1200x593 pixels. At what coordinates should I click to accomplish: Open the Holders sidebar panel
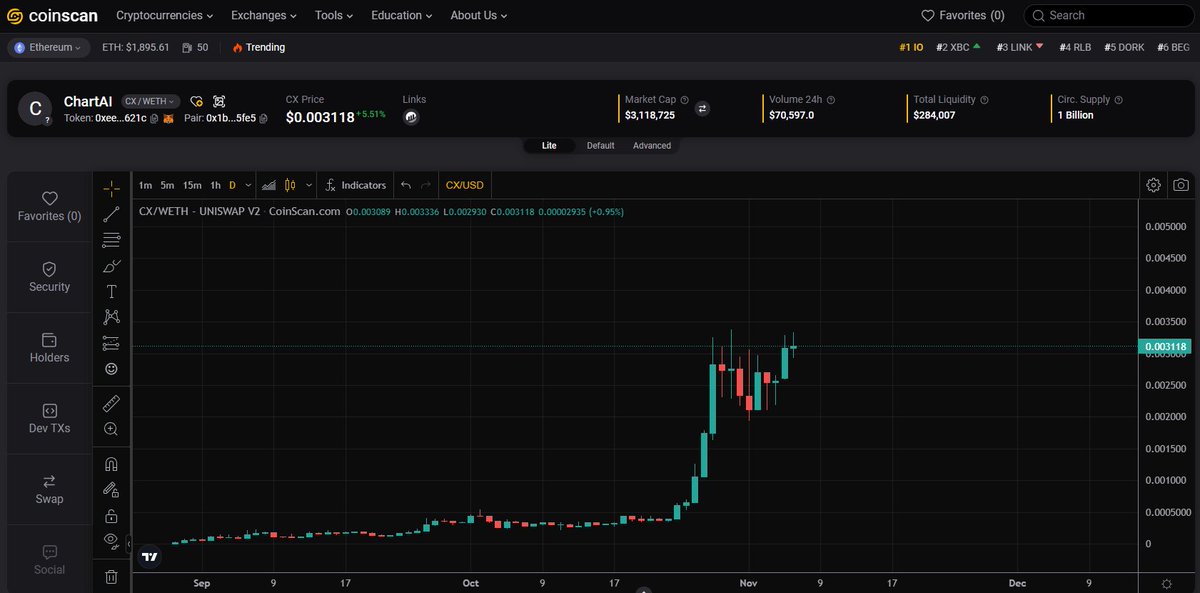(x=49, y=348)
